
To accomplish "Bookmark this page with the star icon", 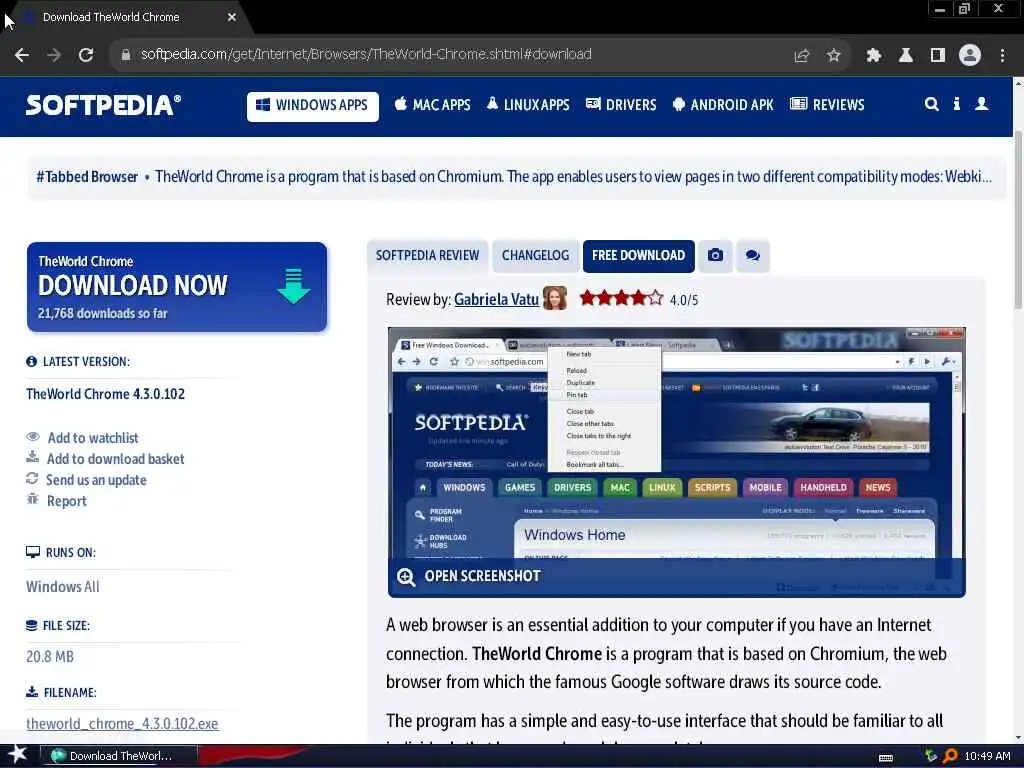I will (833, 56).
